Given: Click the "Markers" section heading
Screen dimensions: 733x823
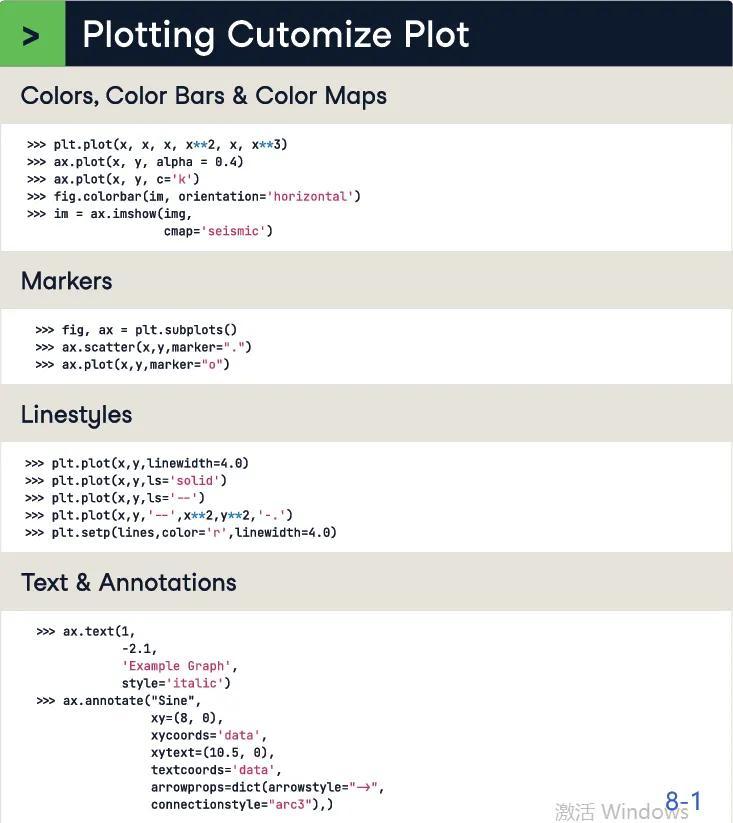Looking at the screenshot, I should click(66, 281).
